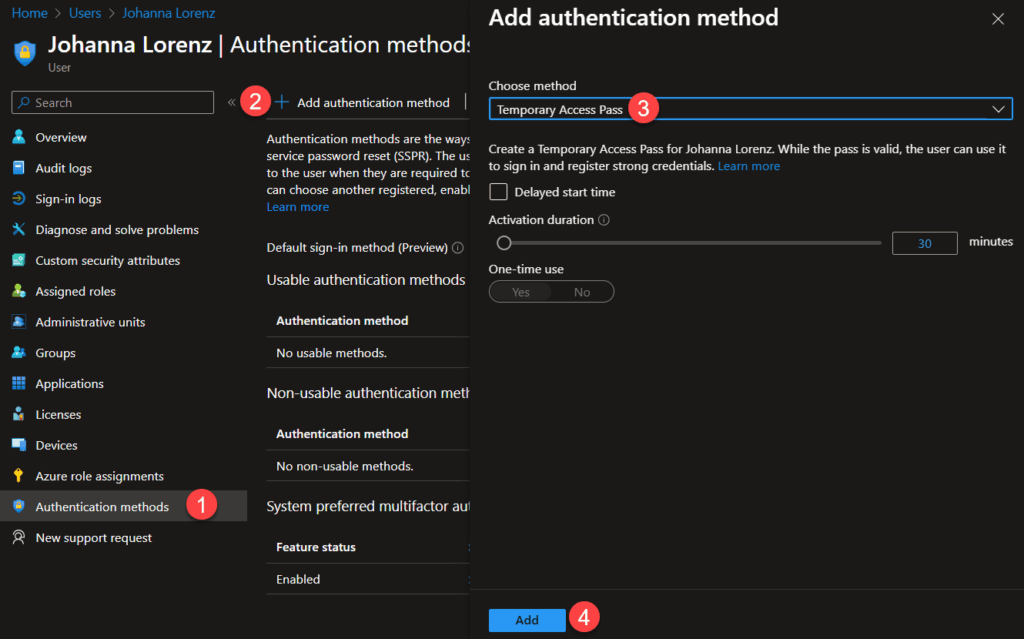Click the Assigned roles icon

(18, 291)
